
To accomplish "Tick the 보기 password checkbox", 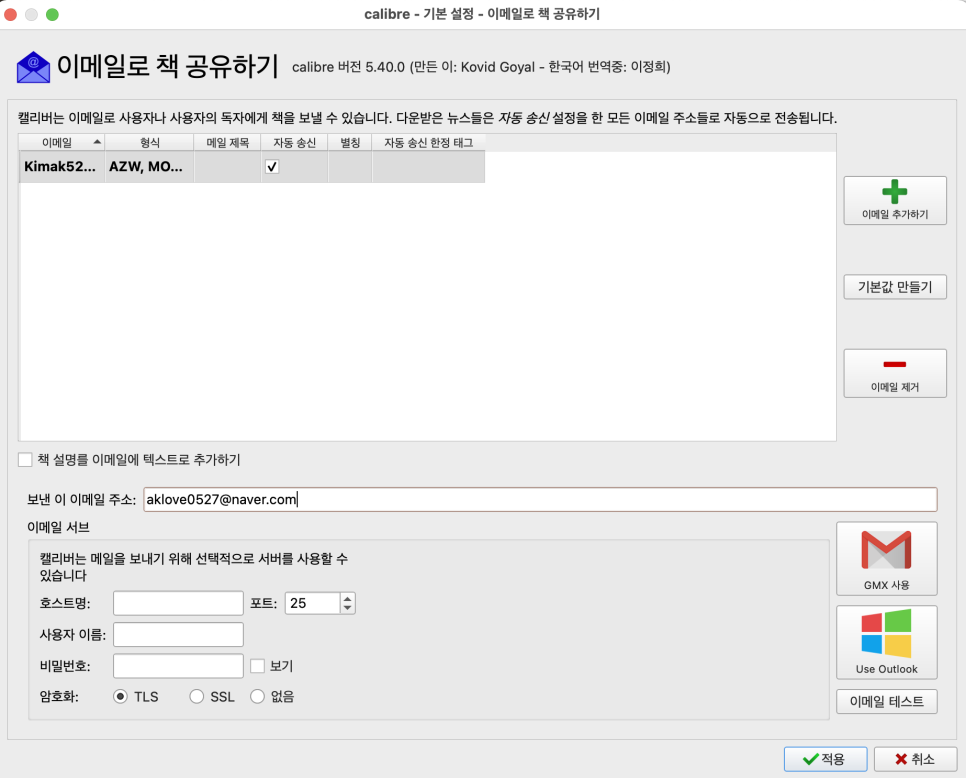I will 258,666.
